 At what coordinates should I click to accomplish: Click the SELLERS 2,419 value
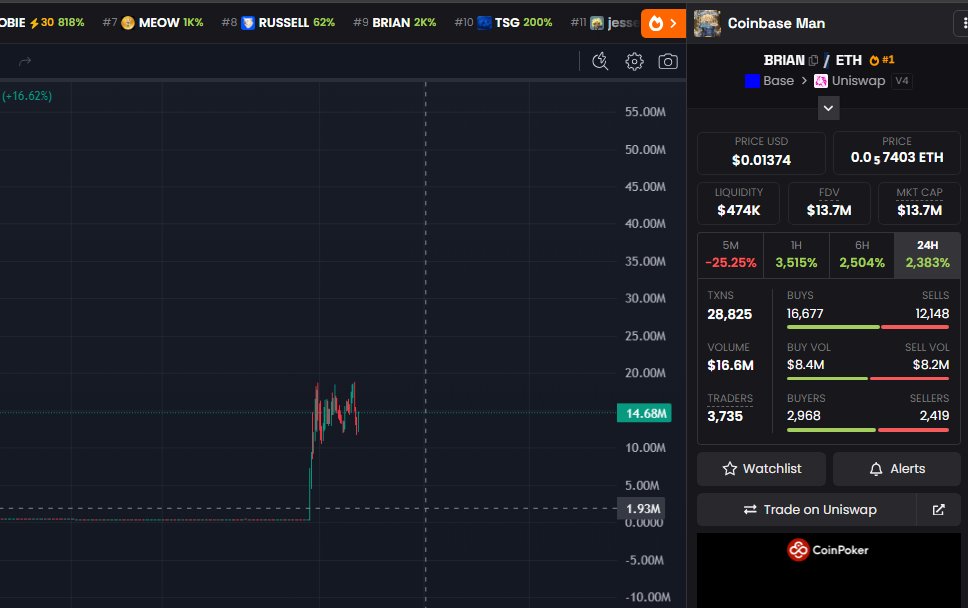pyautogui.click(x=934, y=416)
